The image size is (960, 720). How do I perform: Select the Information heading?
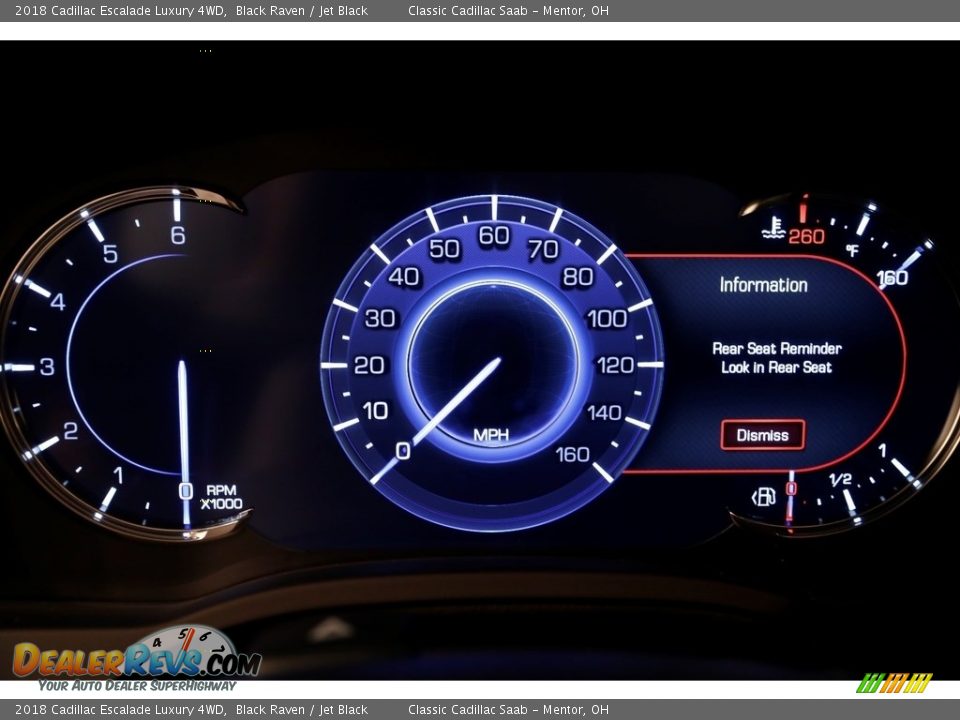(x=763, y=285)
